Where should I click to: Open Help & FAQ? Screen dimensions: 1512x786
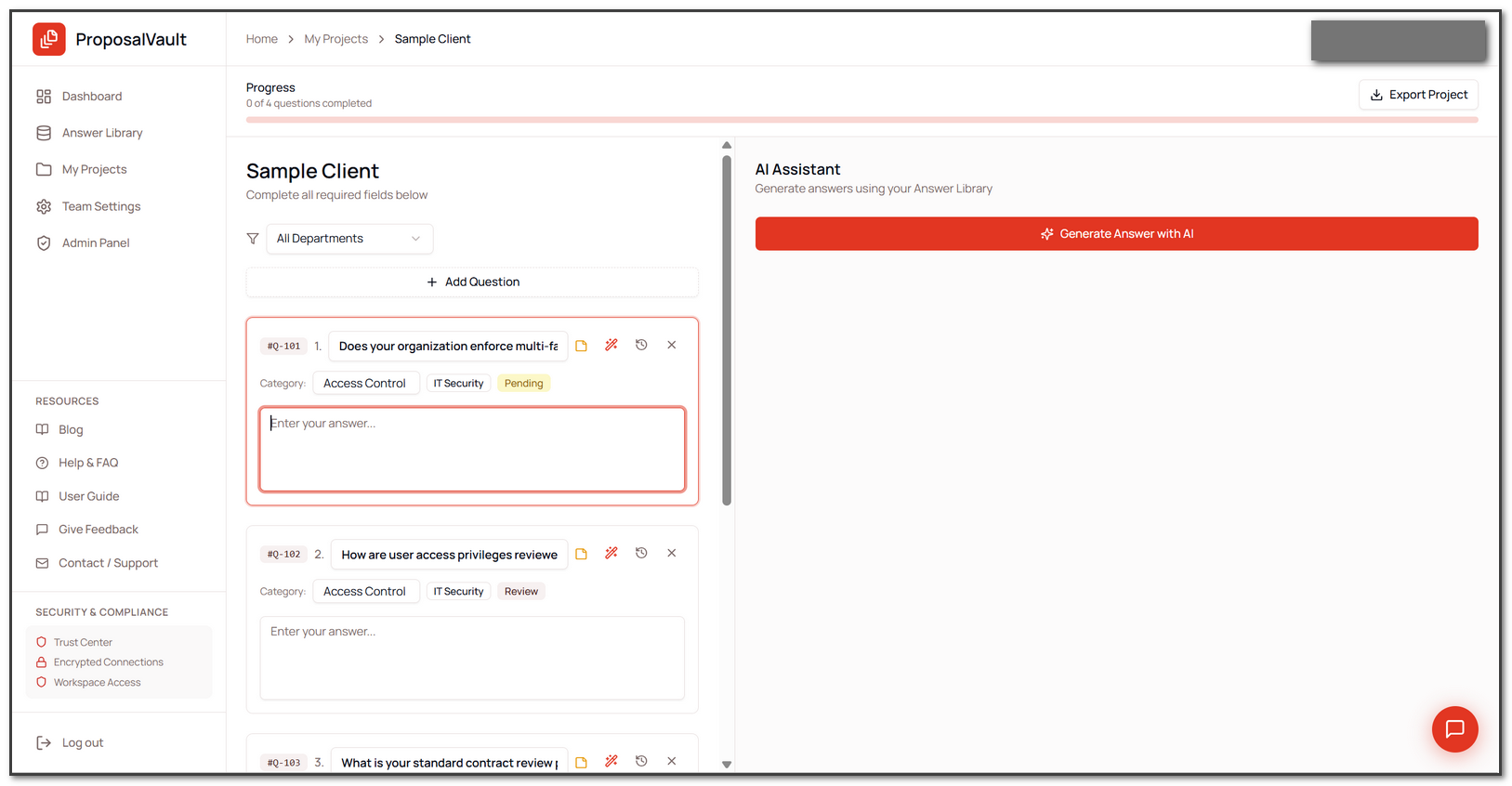[88, 463]
